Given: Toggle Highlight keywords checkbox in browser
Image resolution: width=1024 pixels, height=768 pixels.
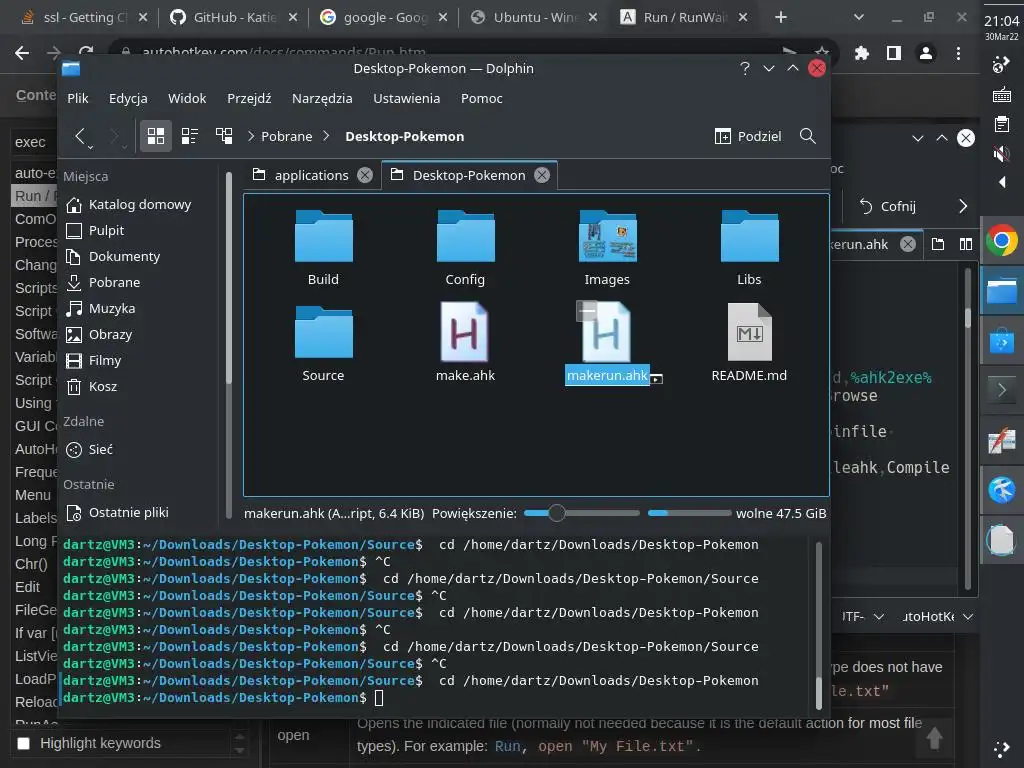Looking at the screenshot, I should [x=24, y=743].
